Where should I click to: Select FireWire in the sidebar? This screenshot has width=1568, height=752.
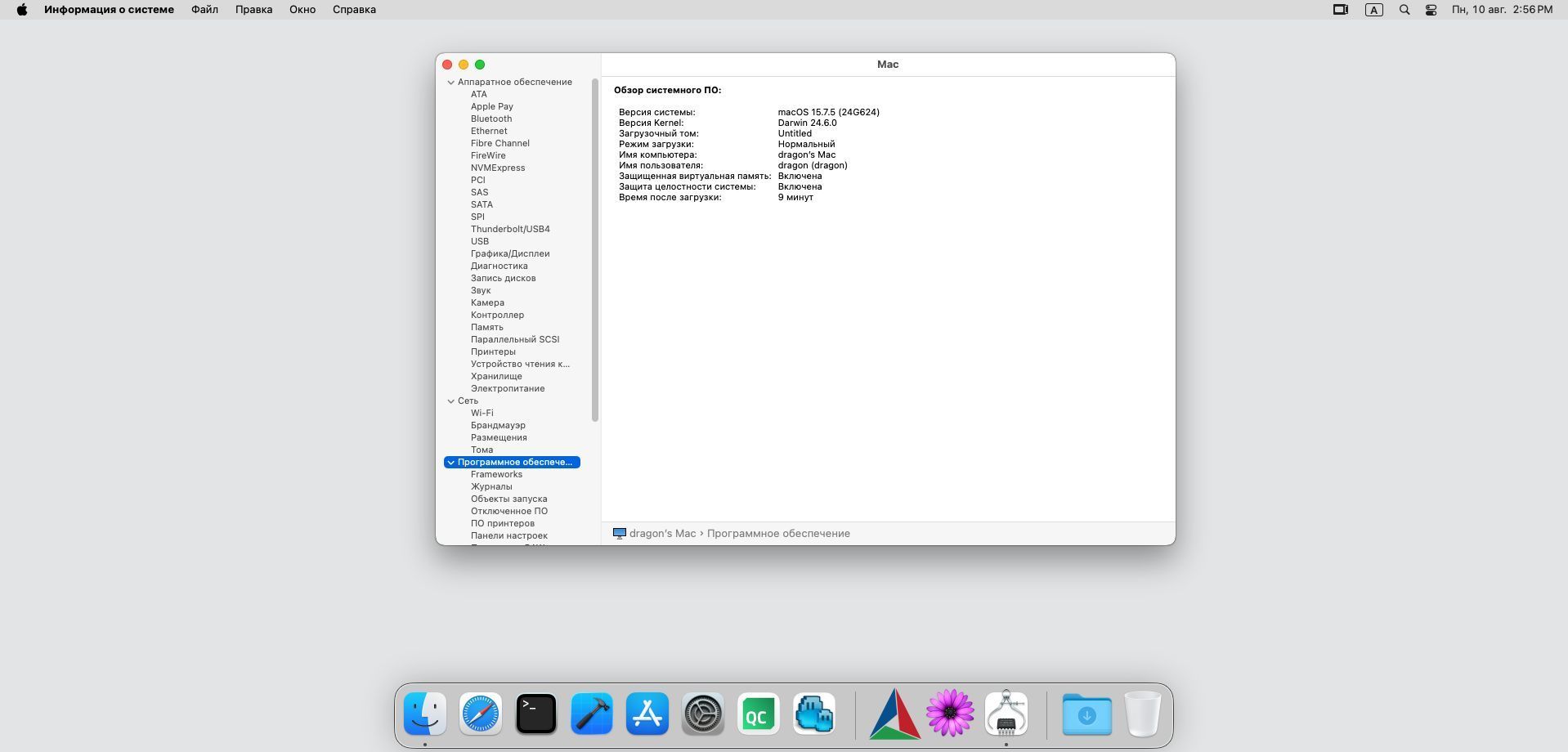pos(488,156)
